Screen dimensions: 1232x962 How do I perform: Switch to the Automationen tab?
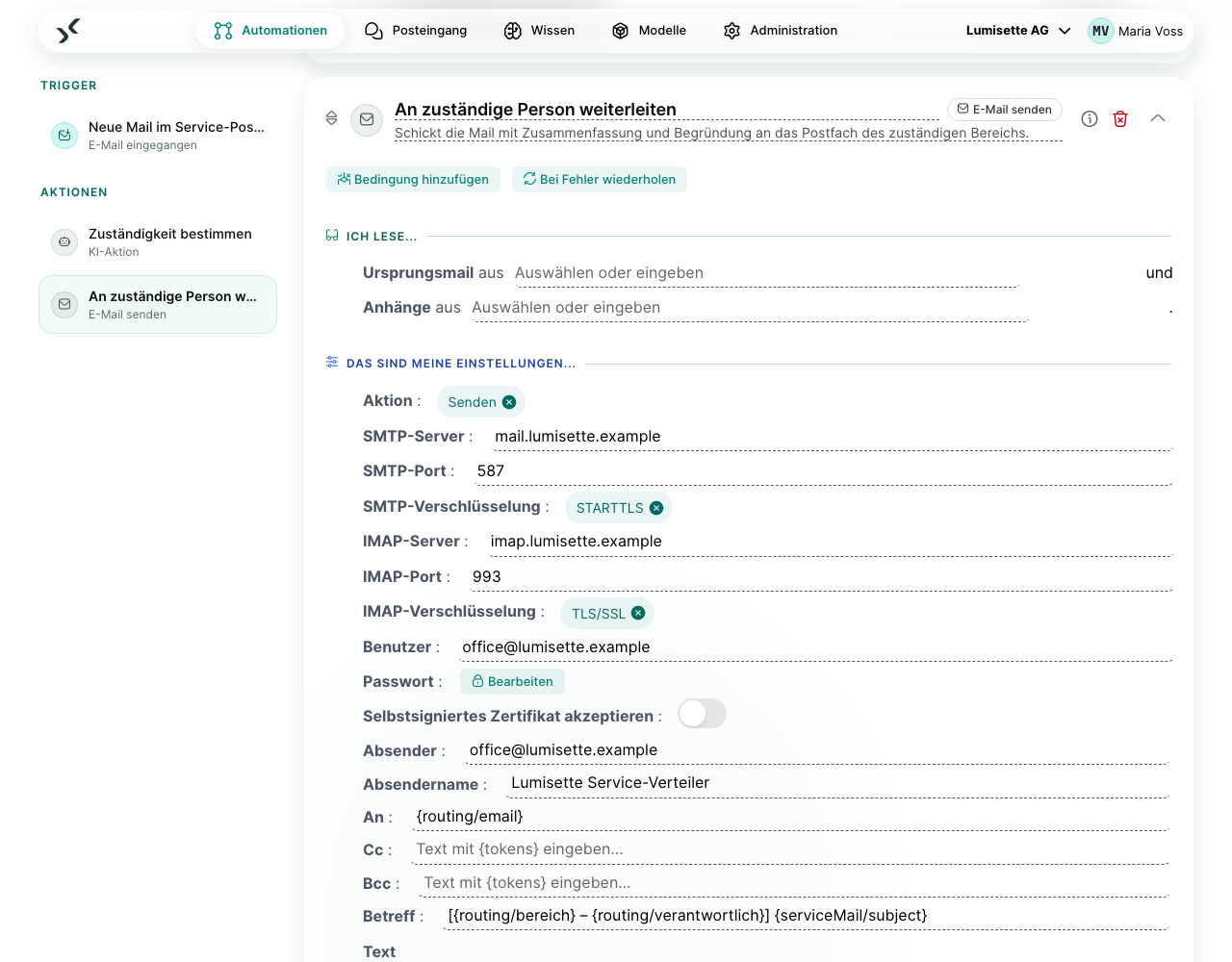tap(270, 31)
